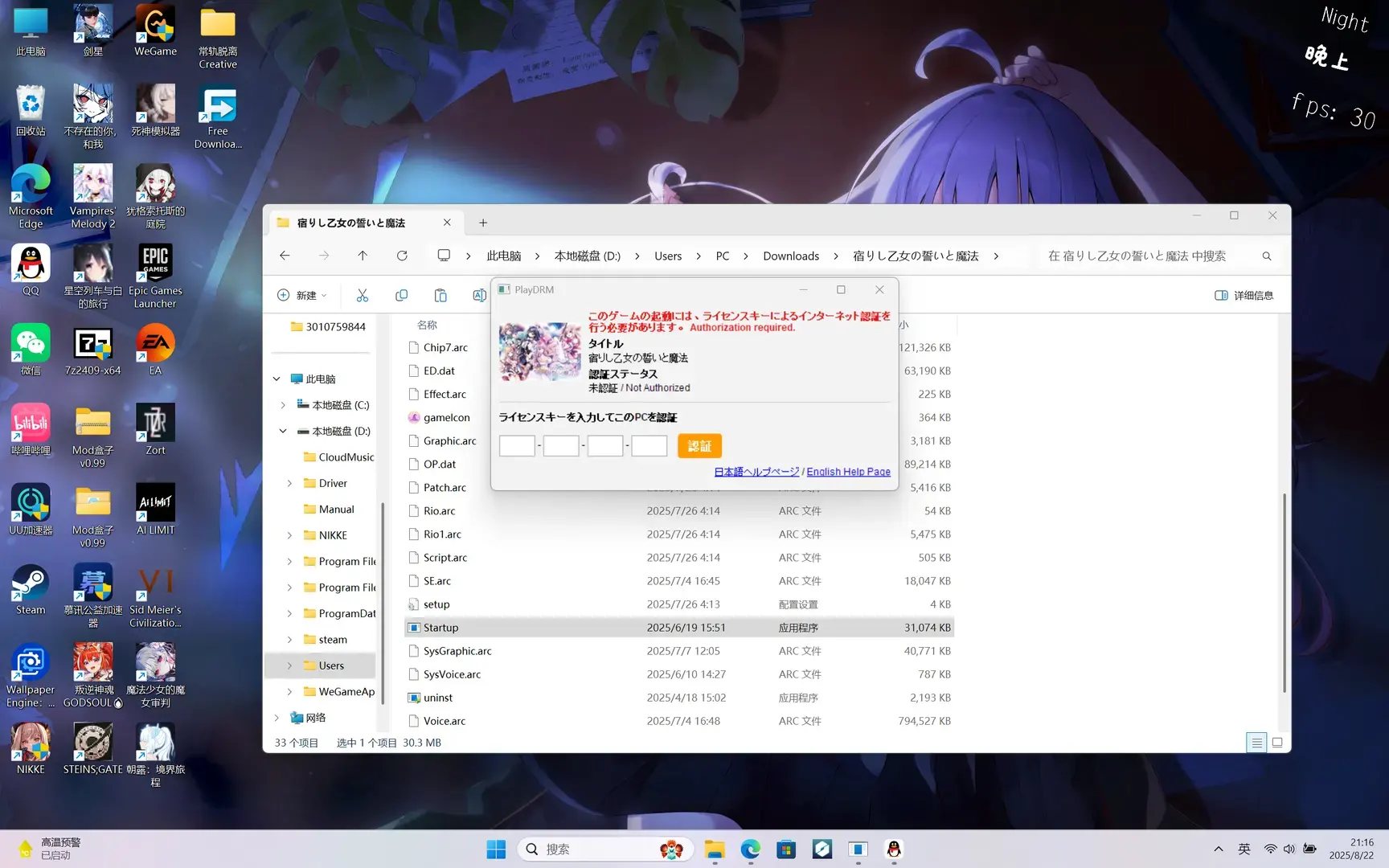This screenshot has height=868, width=1389.
Task: Open the bilibili (哔哩哔哩) desktop icon
Action: (x=31, y=429)
